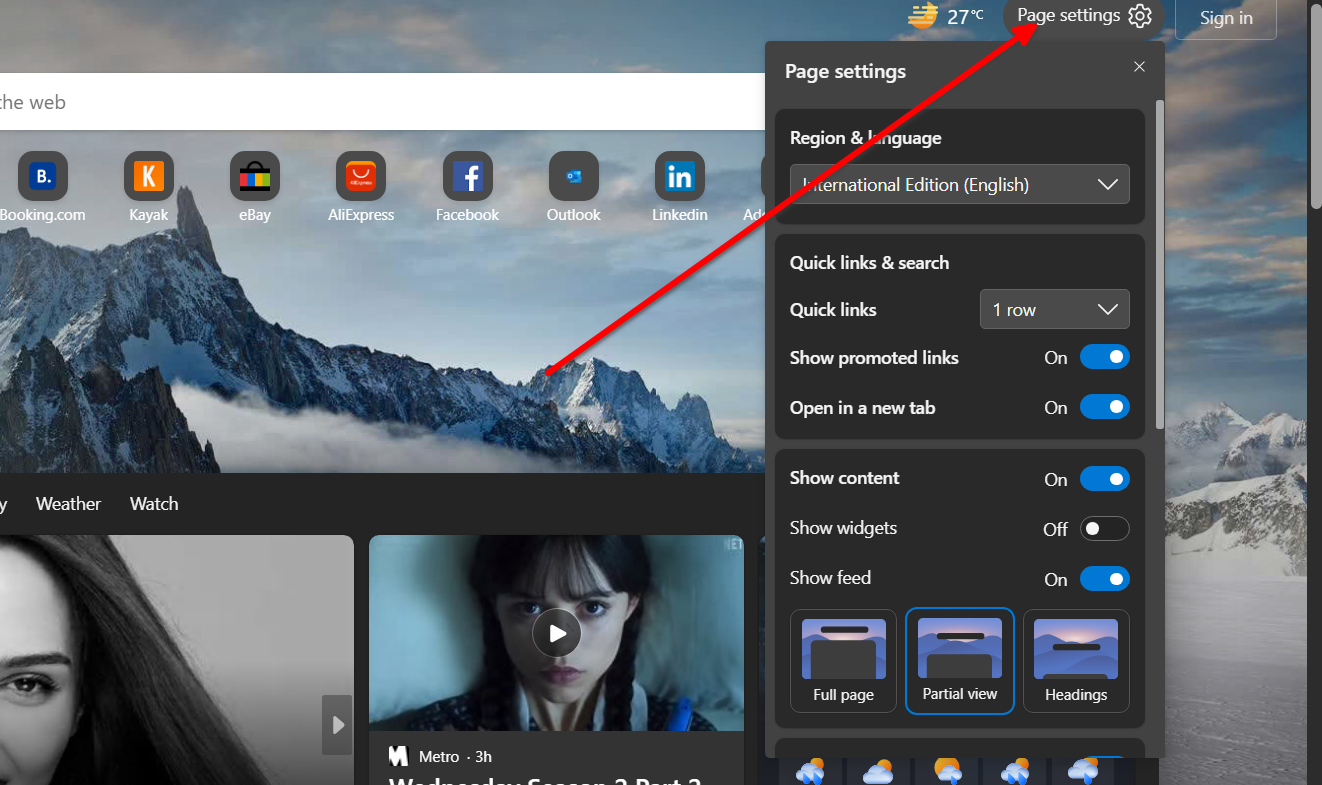This screenshot has height=785, width=1322.
Task: Click the Sign in button
Action: (1225, 18)
